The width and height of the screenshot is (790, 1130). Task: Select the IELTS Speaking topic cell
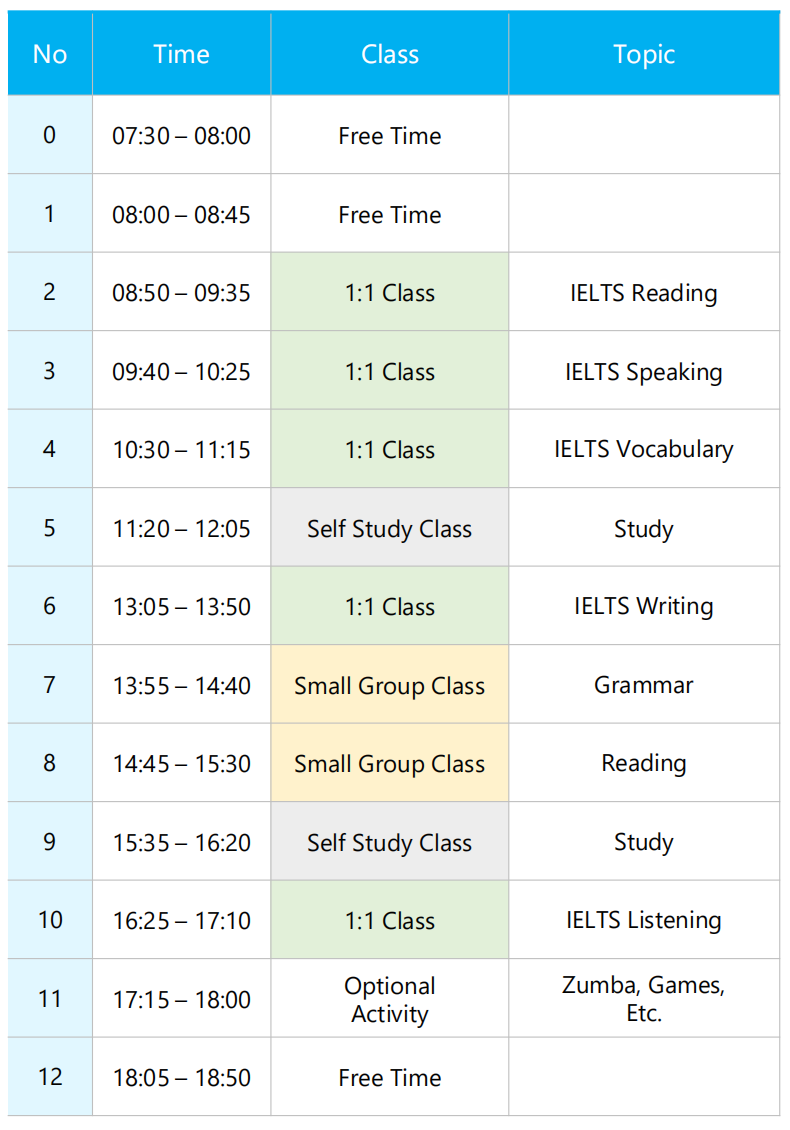click(x=644, y=370)
